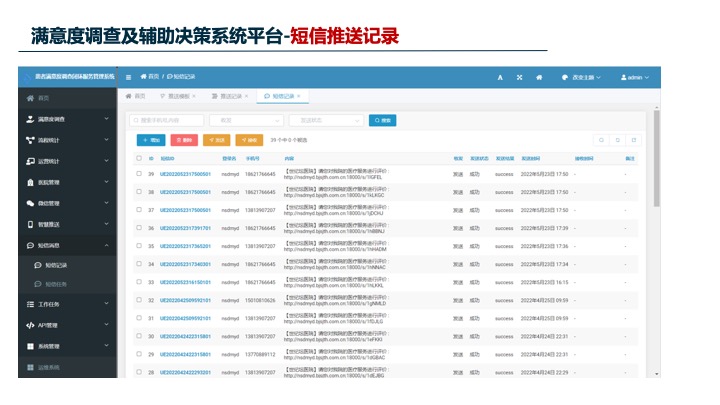Switch to the 首页 tab in tab bar
Screen dimensions: 720x405
(x=135, y=96)
